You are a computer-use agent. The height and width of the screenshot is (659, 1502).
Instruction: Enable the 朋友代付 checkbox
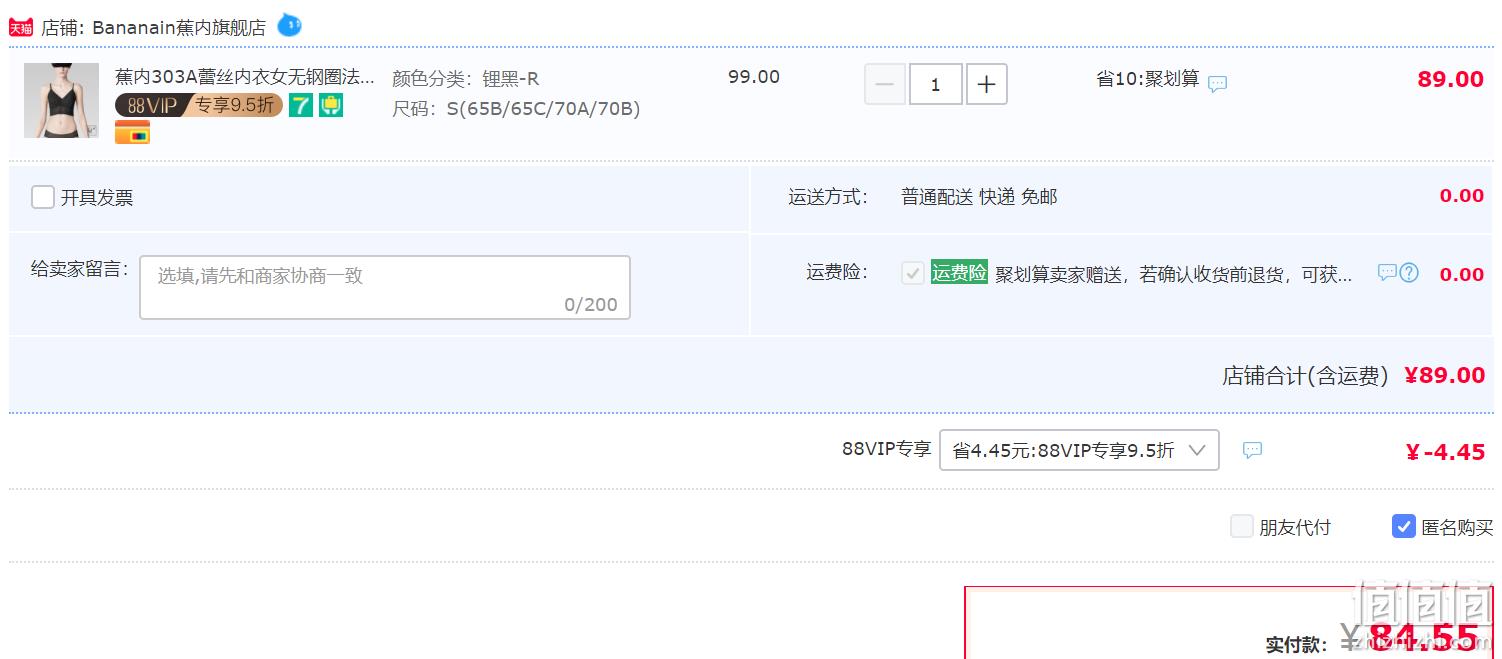[1241, 526]
